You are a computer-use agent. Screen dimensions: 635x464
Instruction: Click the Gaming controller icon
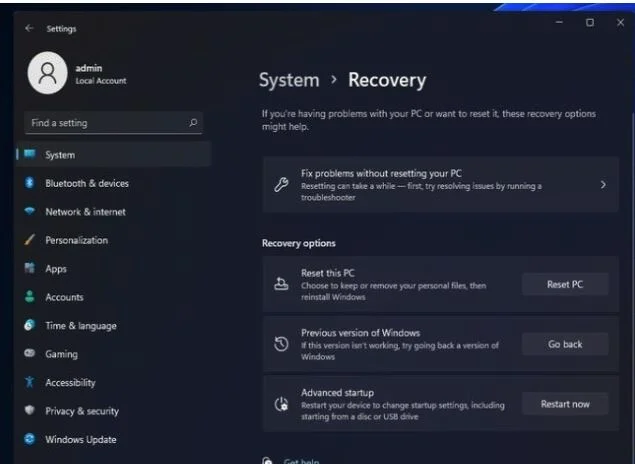point(30,353)
